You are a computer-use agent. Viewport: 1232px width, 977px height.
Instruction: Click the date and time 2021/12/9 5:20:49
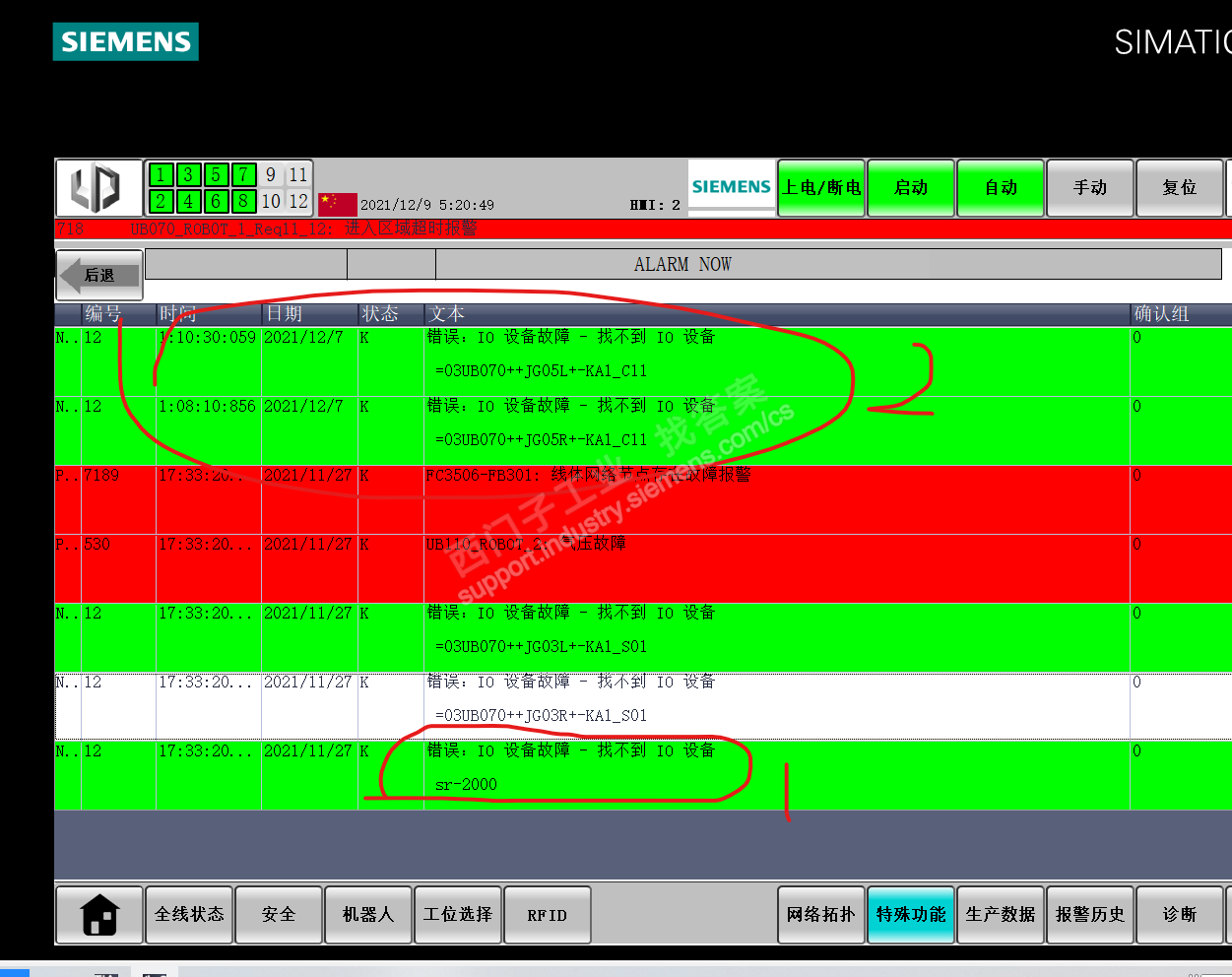point(427,205)
